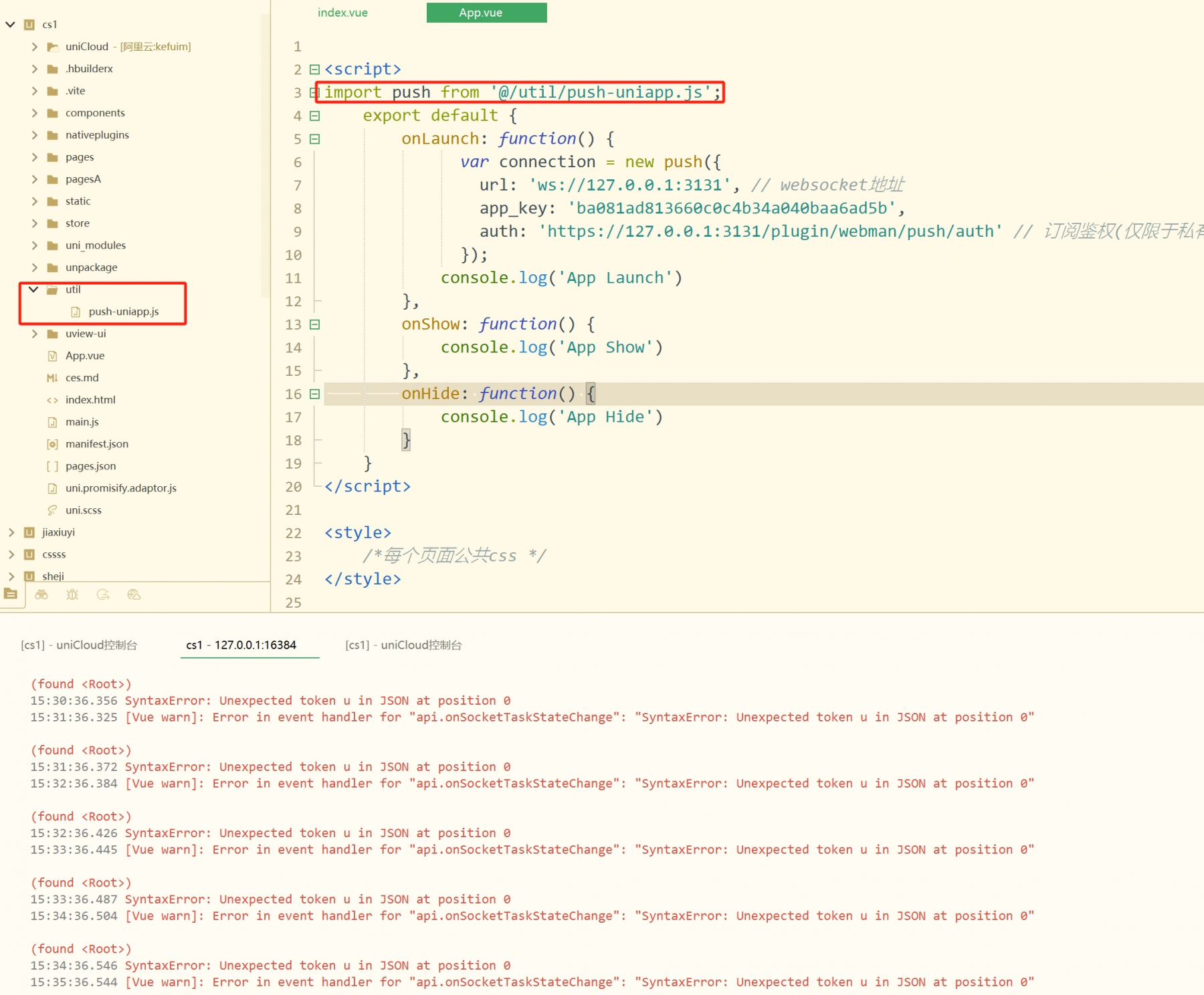Fold export default block at line 4

(314, 116)
